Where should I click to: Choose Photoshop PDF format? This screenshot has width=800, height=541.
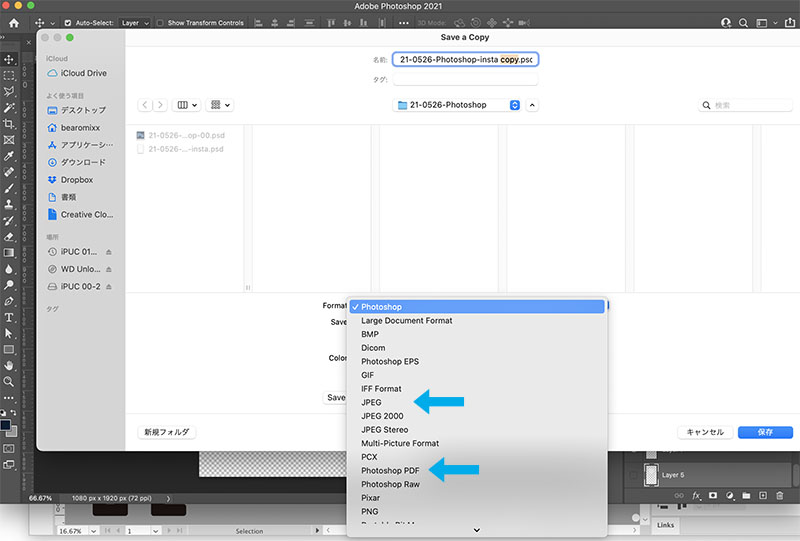click(x=390, y=471)
